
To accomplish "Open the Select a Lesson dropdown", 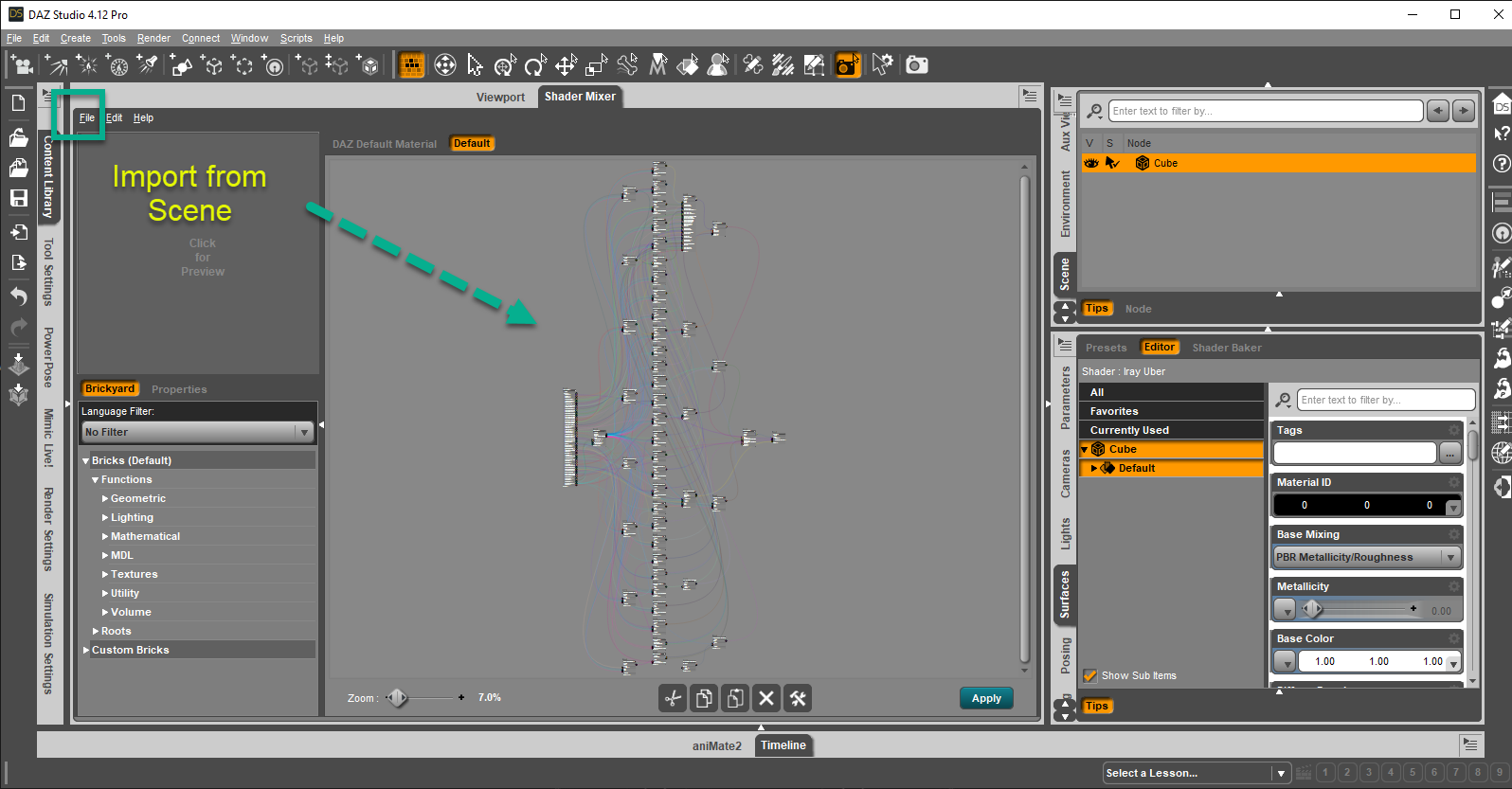I will point(1197,773).
